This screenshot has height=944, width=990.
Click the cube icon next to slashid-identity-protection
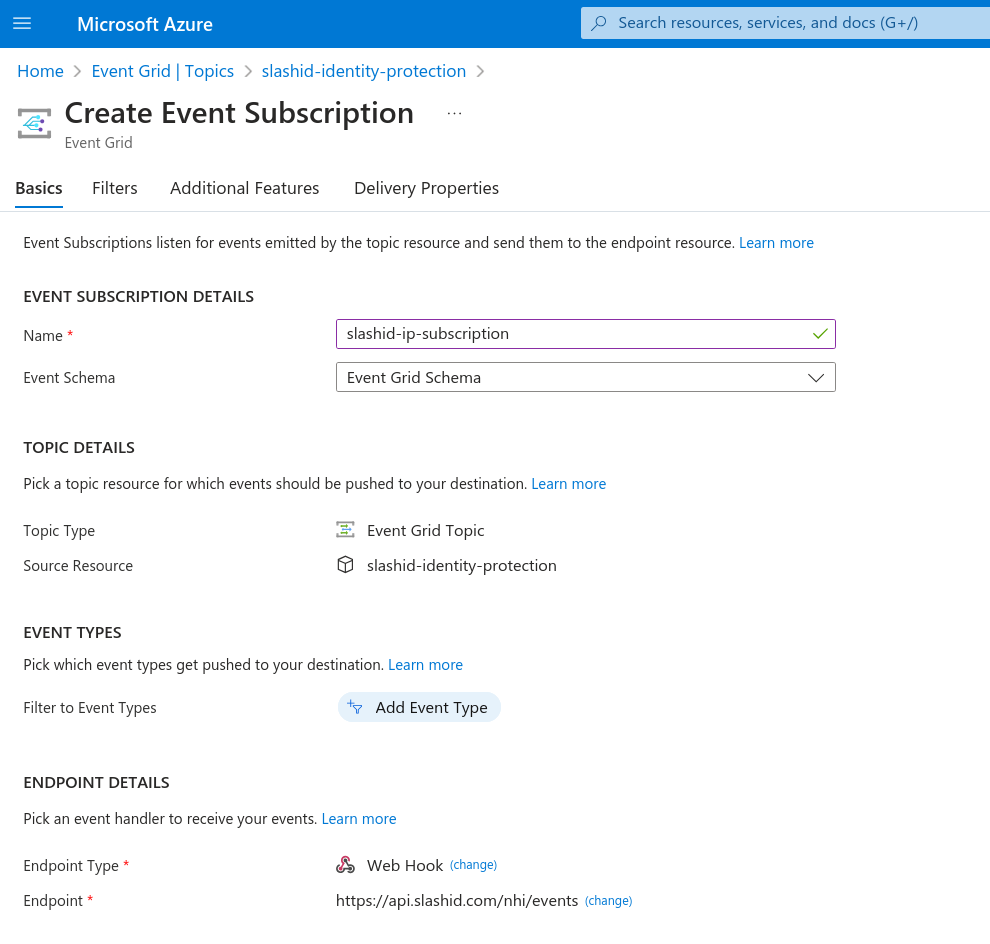[345, 565]
